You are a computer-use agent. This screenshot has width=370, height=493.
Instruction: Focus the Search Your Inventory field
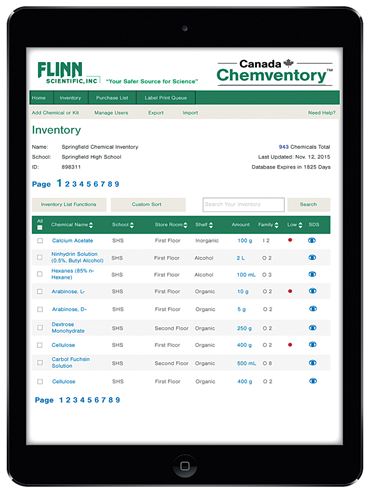click(x=243, y=204)
